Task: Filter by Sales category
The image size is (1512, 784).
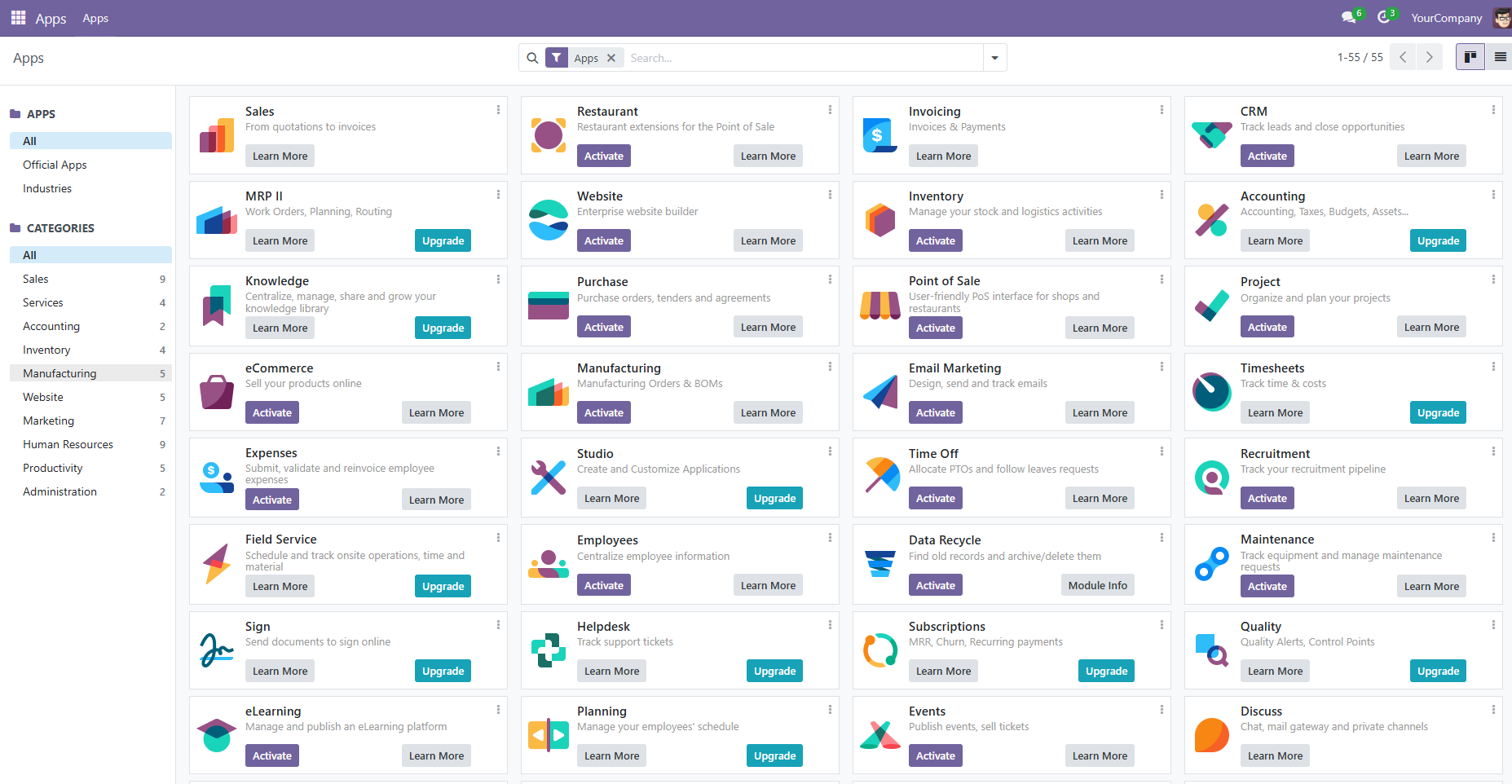Action: 90,279
